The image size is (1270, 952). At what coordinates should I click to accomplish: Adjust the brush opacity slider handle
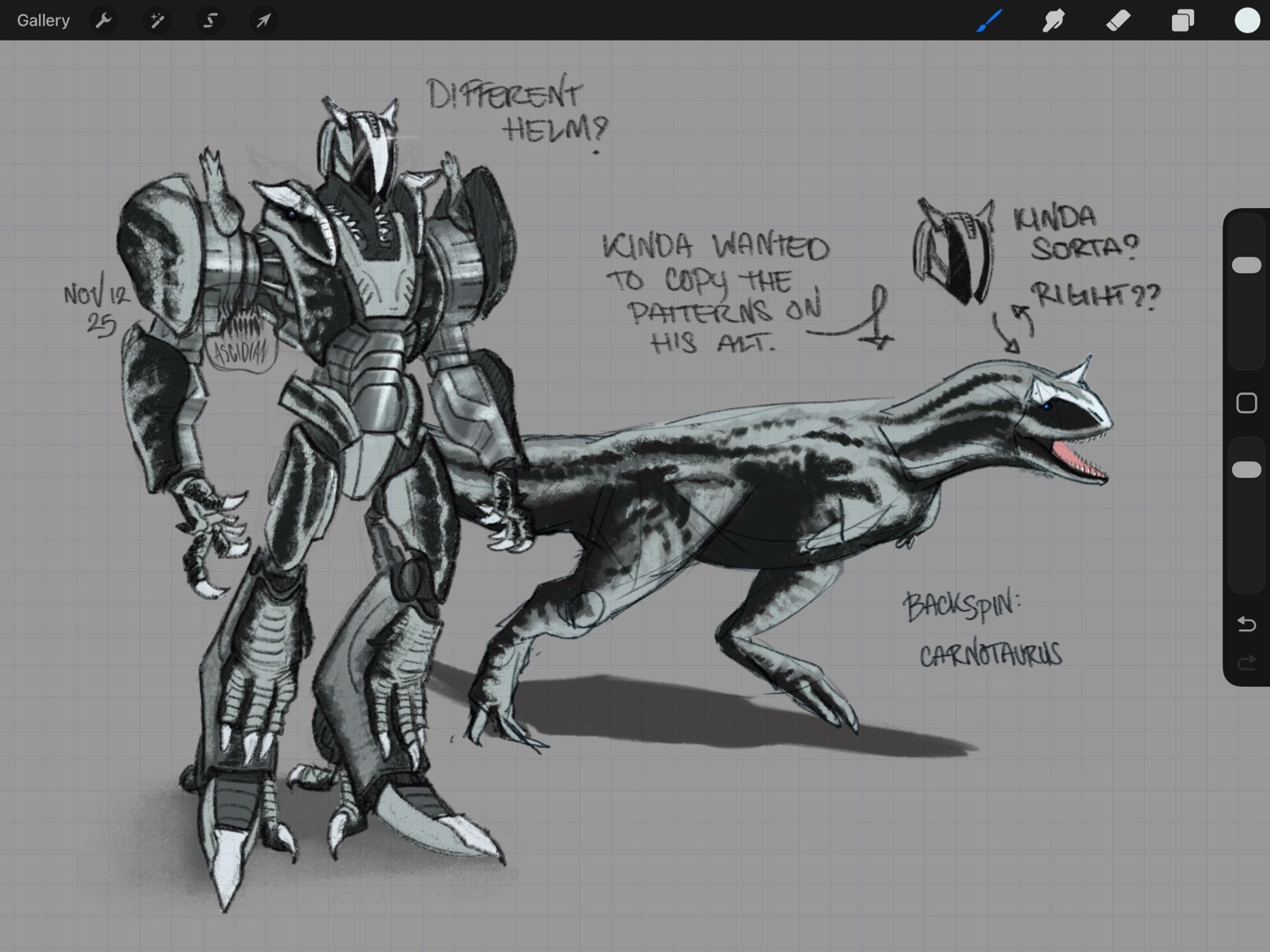tap(1246, 470)
